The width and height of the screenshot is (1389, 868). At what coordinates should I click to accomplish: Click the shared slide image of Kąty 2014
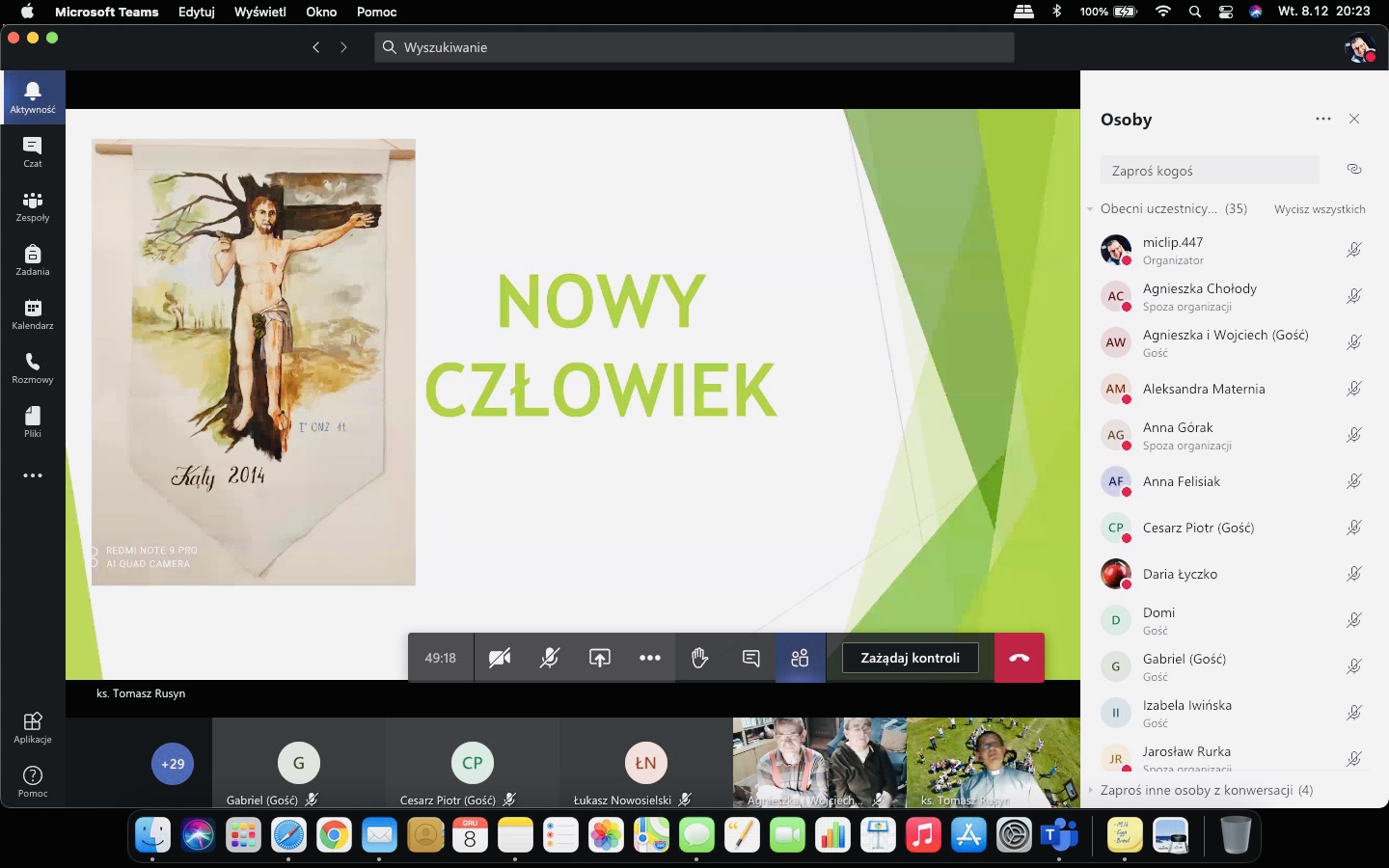pyautogui.click(x=254, y=362)
